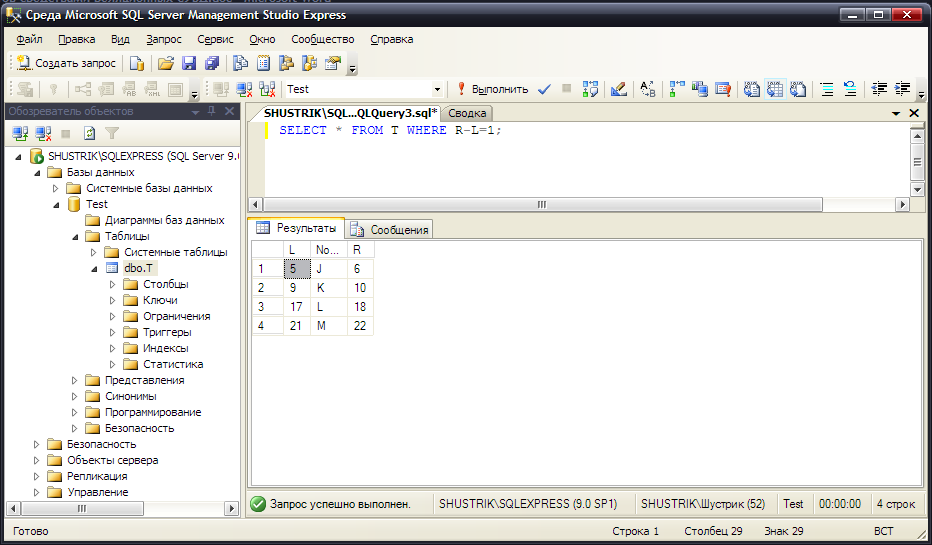
Task: Click Disconnect icon in Object Explorer toolbar
Action: [x=43, y=133]
